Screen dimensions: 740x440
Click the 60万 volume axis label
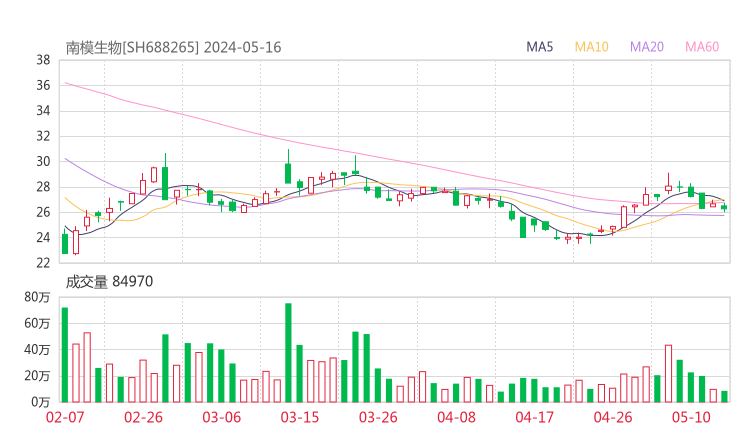tap(37, 323)
